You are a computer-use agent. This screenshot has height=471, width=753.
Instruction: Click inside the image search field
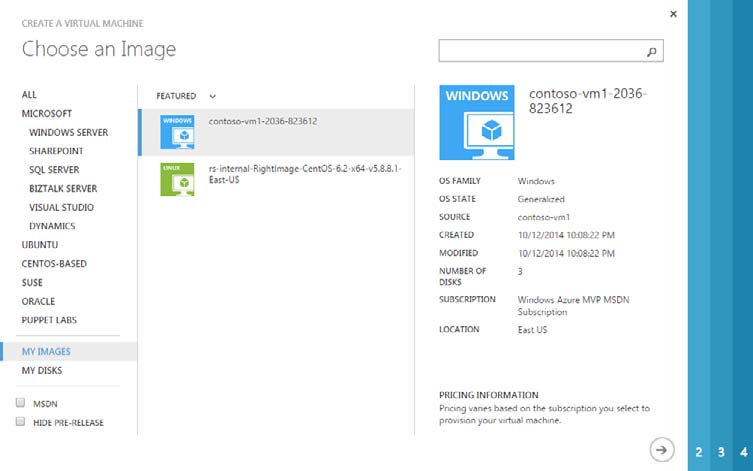pos(540,51)
